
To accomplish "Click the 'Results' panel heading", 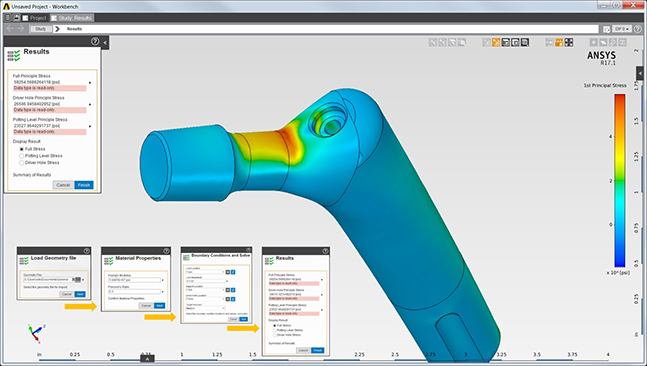I will coord(36,52).
